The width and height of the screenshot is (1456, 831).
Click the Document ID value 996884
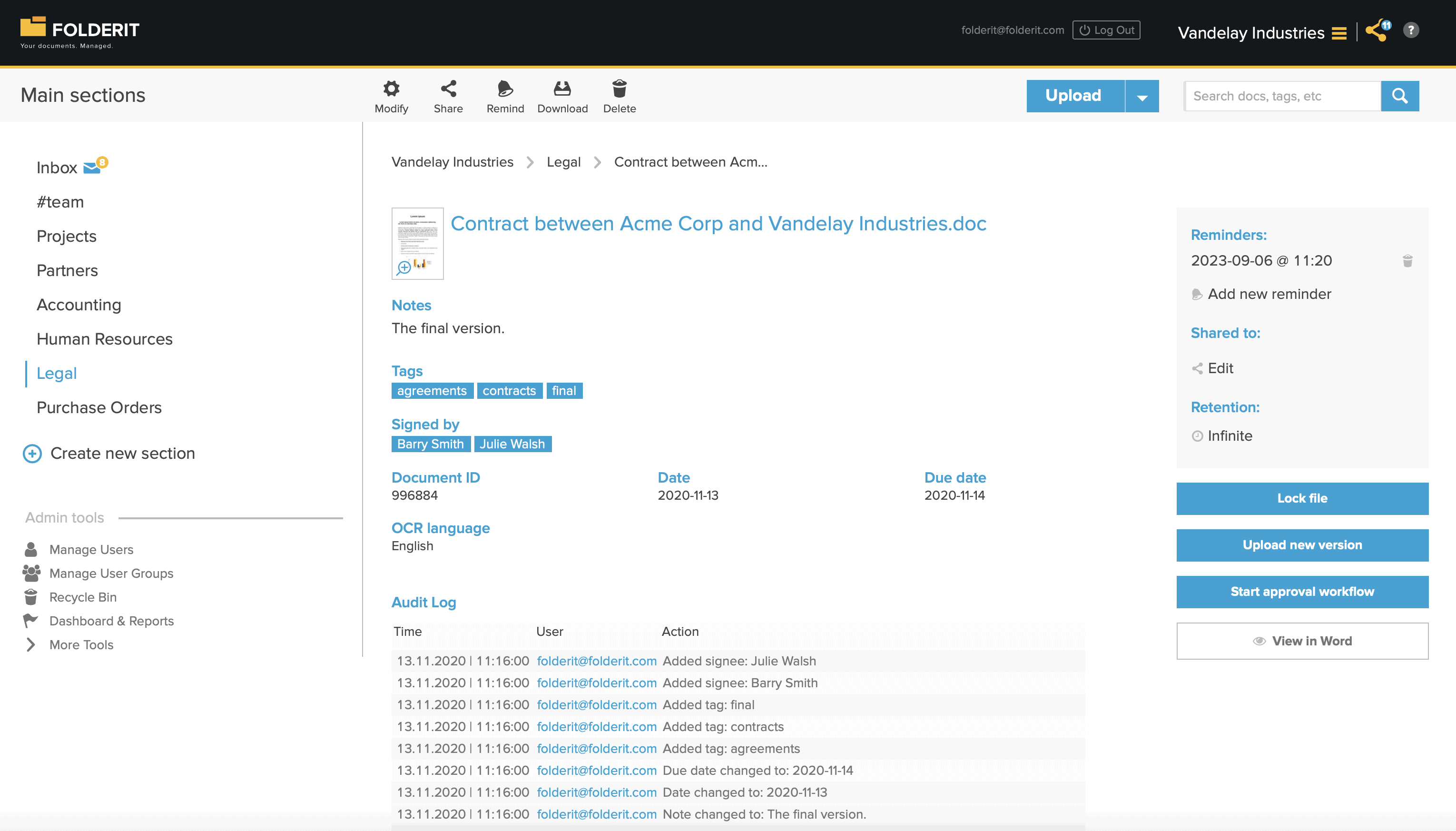pyautogui.click(x=414, y=495)
